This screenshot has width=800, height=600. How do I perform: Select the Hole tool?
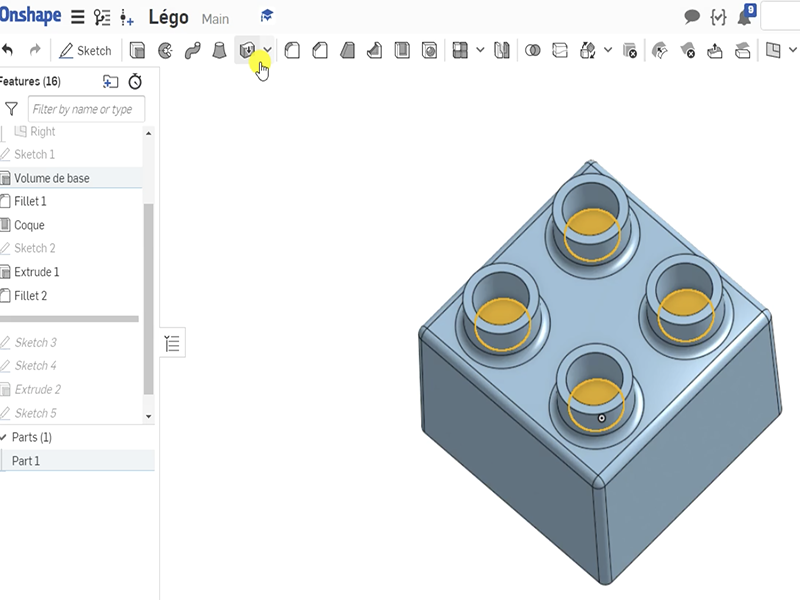pos(430,51)
